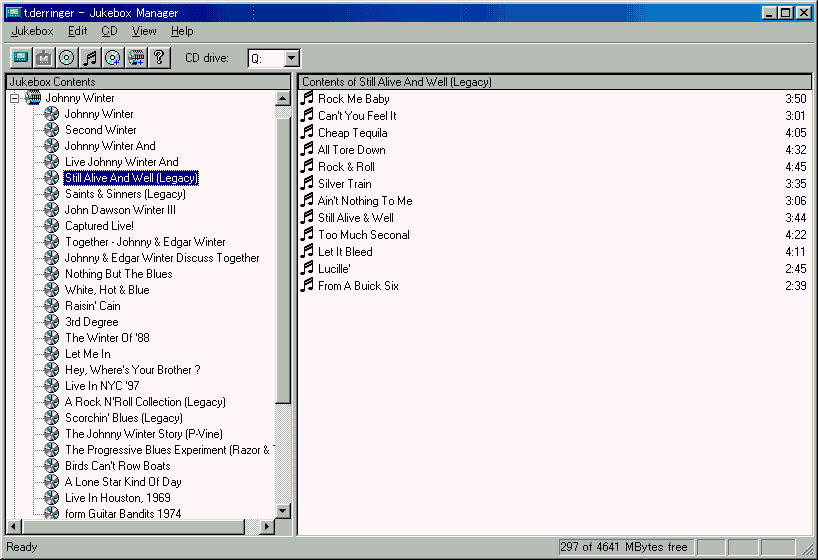Collapse the Johnny Winter tree node
The width and height of the screenshot is (818, 560).
click(14, 98)
